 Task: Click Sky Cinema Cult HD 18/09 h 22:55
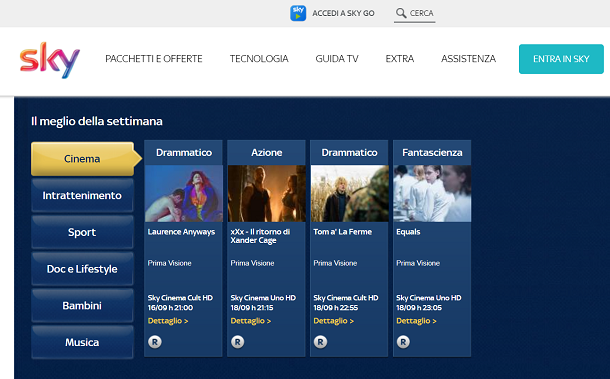346,303
